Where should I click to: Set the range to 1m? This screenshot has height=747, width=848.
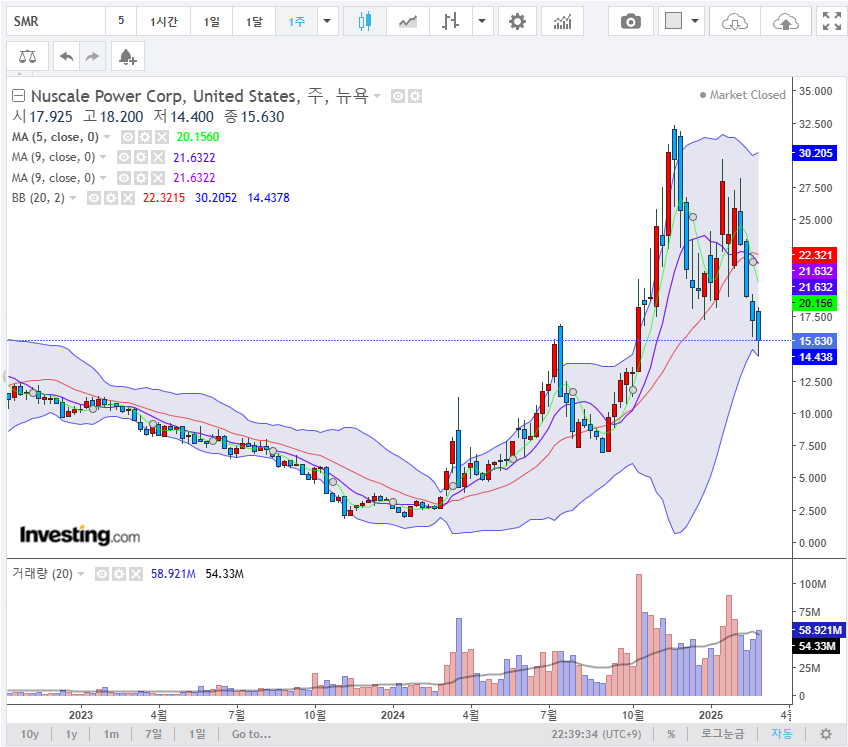(111, 734)
